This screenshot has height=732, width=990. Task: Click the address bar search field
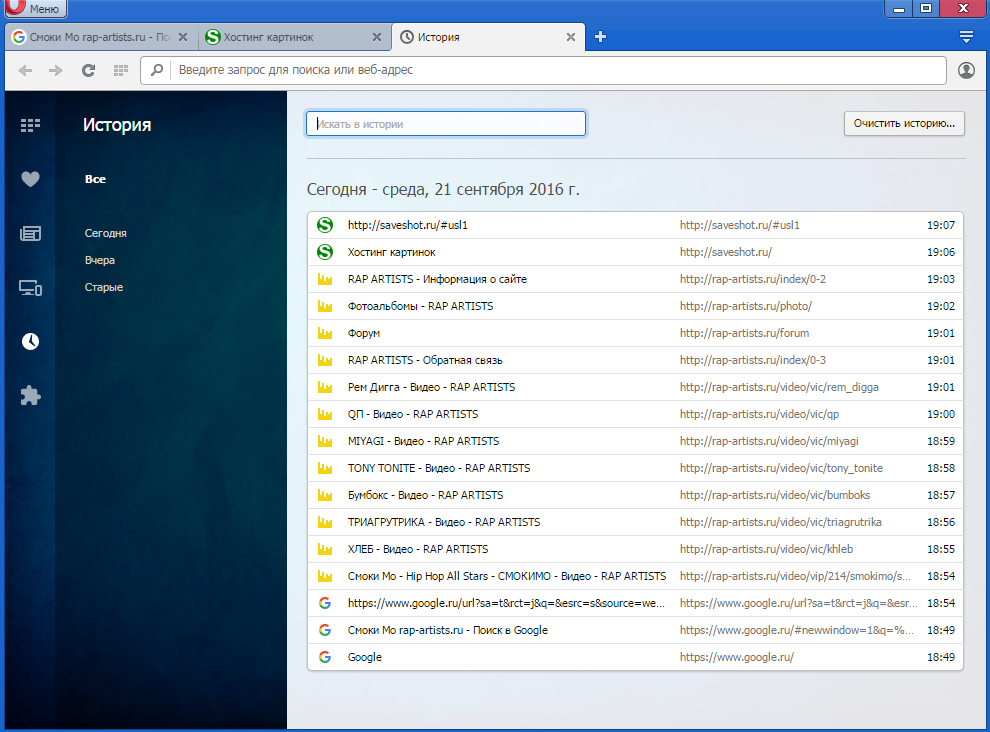click(x=543, y=70)
